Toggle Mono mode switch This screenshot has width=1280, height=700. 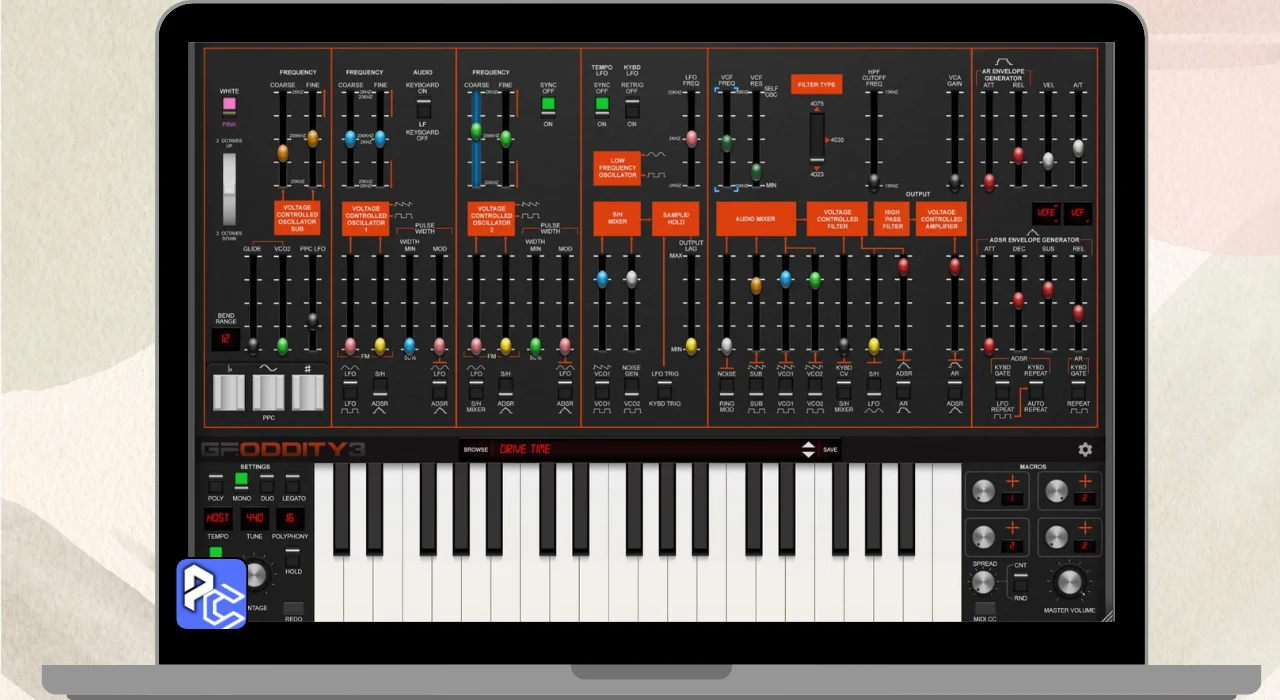click(x=241, y=483)
